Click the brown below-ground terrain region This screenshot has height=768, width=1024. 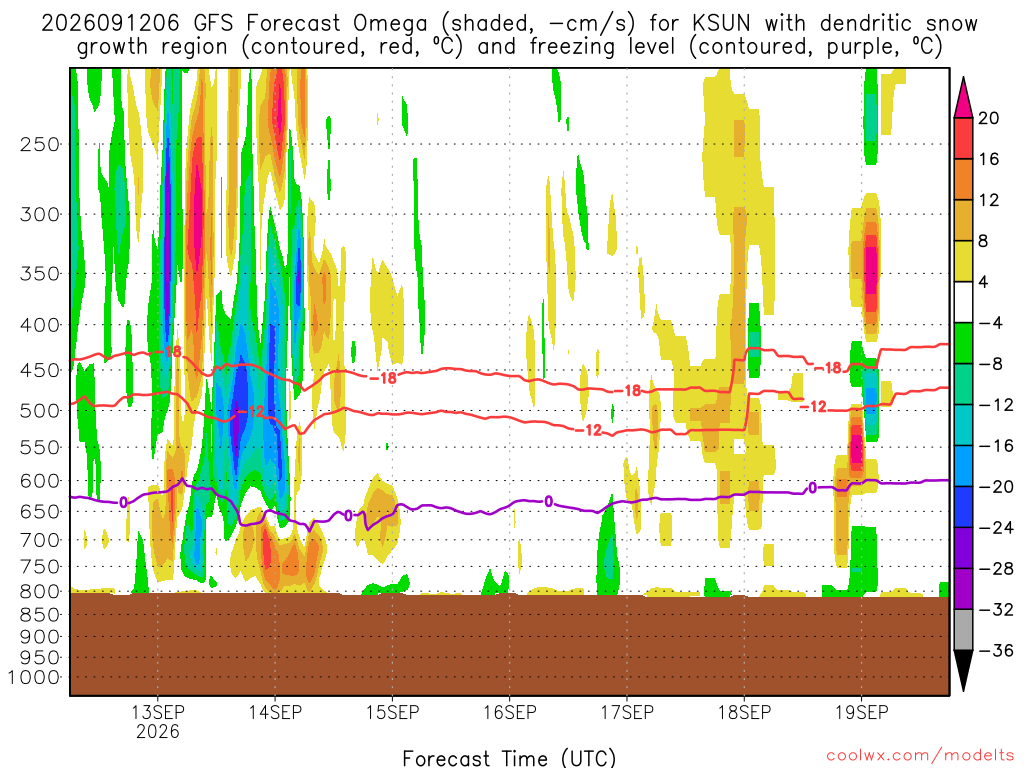[509, 645]
